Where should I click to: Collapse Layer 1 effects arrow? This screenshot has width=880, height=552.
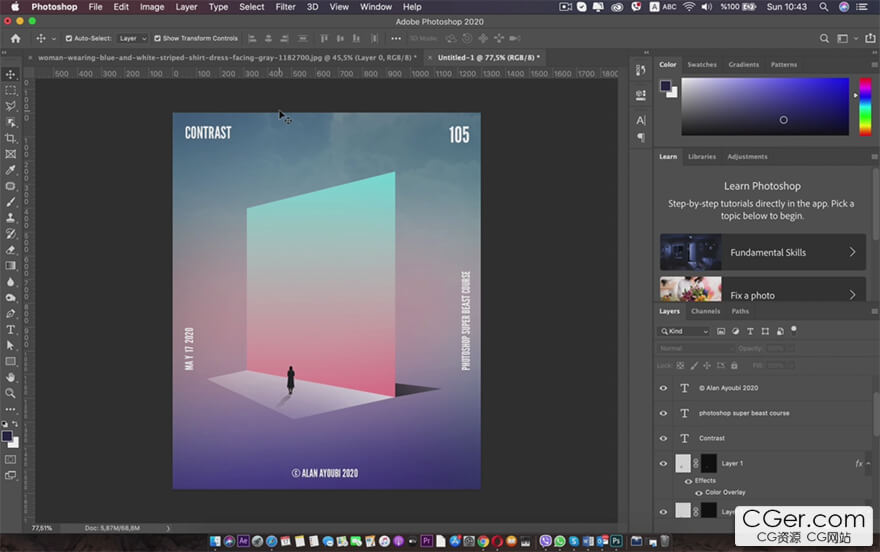(868, 463)
